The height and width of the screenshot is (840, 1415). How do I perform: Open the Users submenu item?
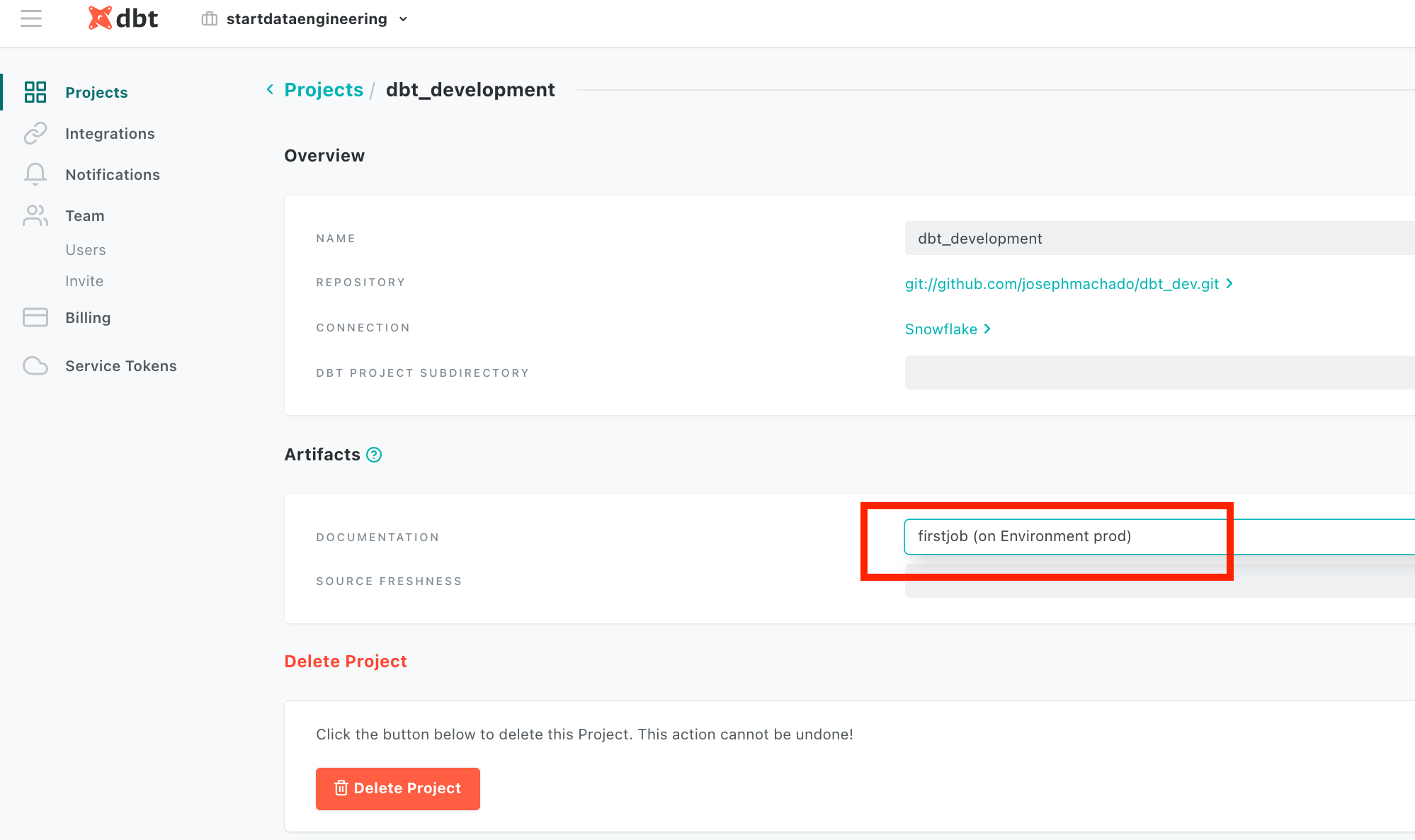tap(85, 250)
